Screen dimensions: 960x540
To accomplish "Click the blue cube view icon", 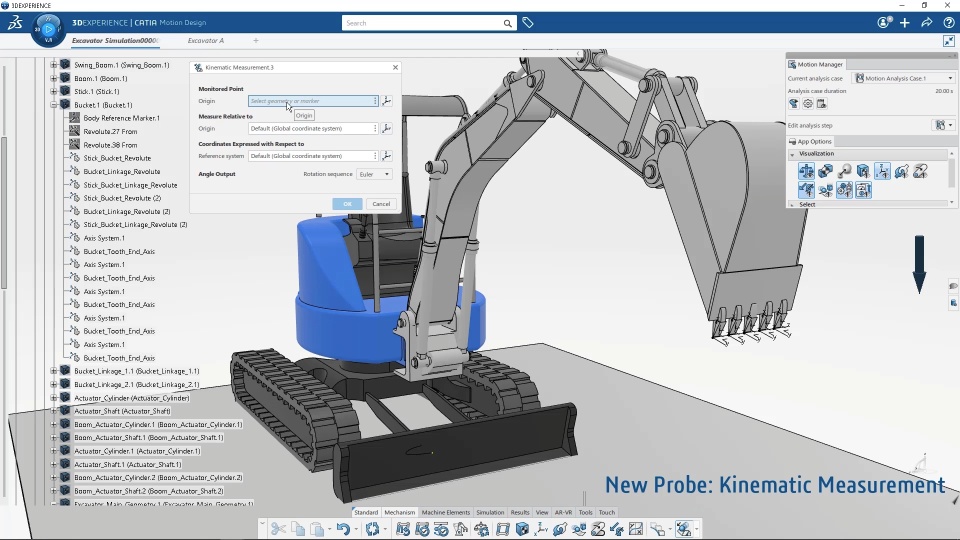I will click(x=522, y=529).
